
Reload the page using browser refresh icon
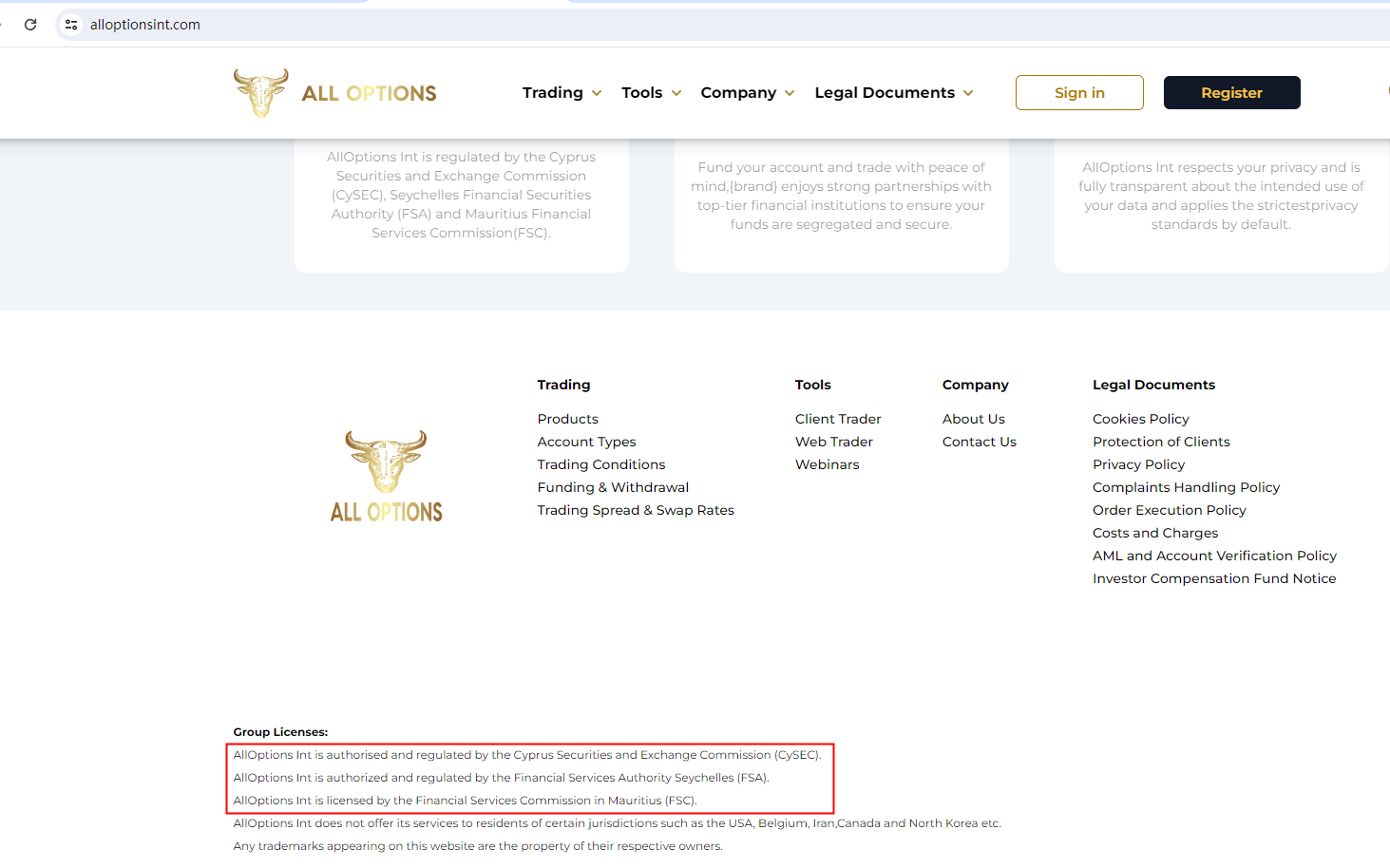(x=30, y=25)
